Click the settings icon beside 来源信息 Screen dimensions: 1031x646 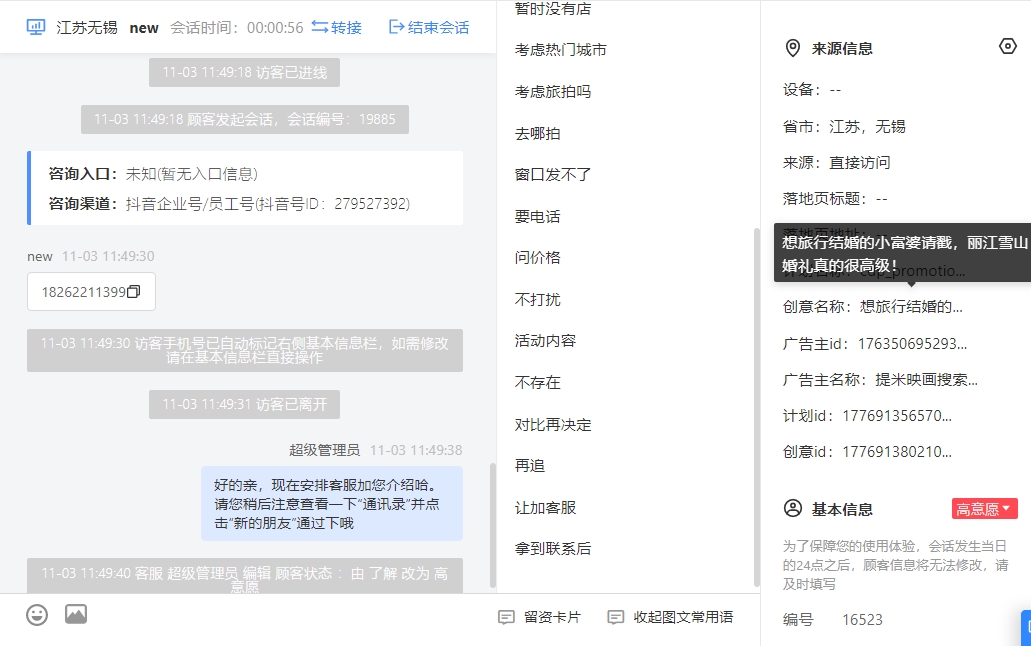[x=1007, y=47]
